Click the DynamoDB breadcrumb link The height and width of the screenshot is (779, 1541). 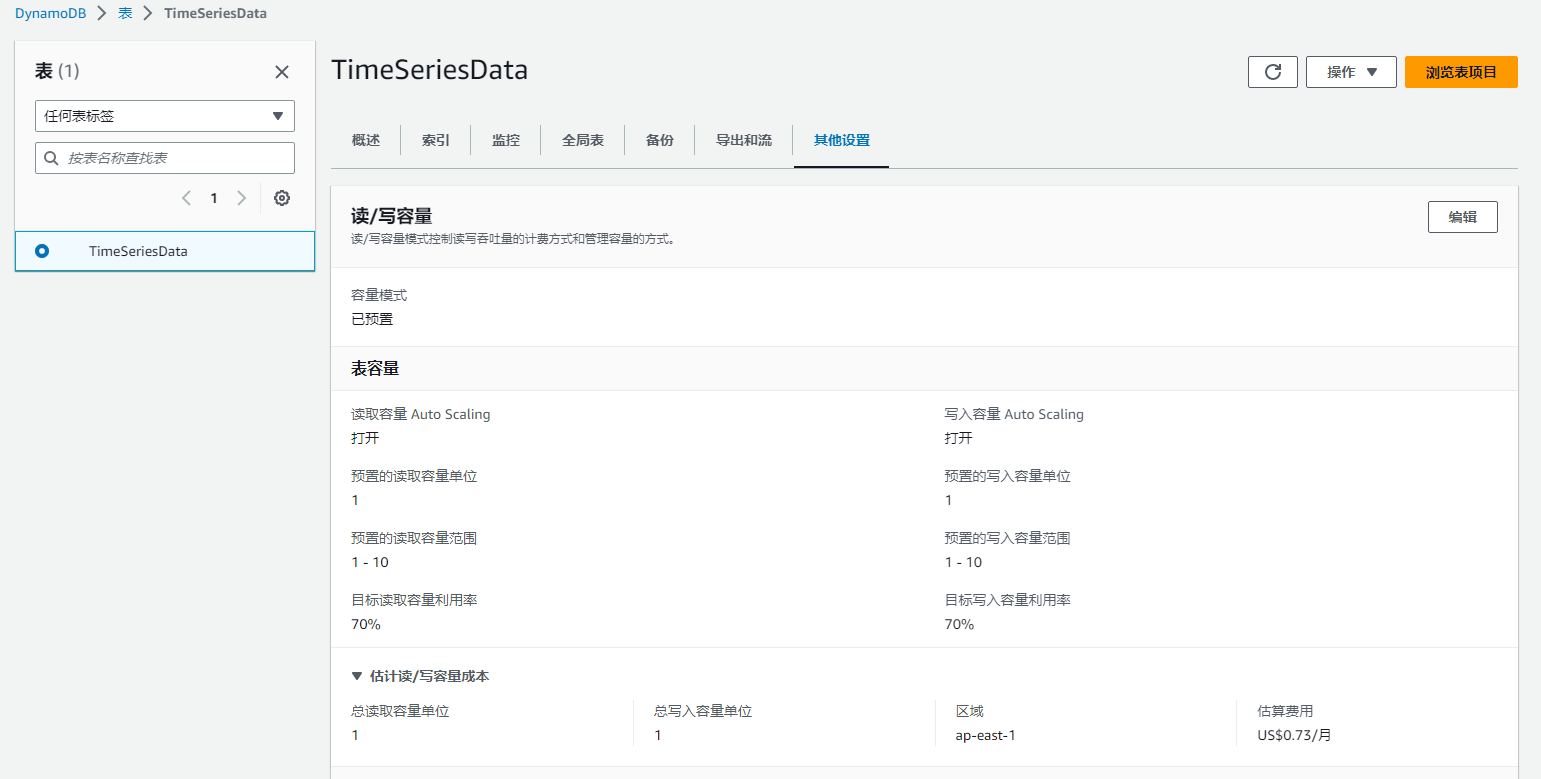[x=50, y=14]
